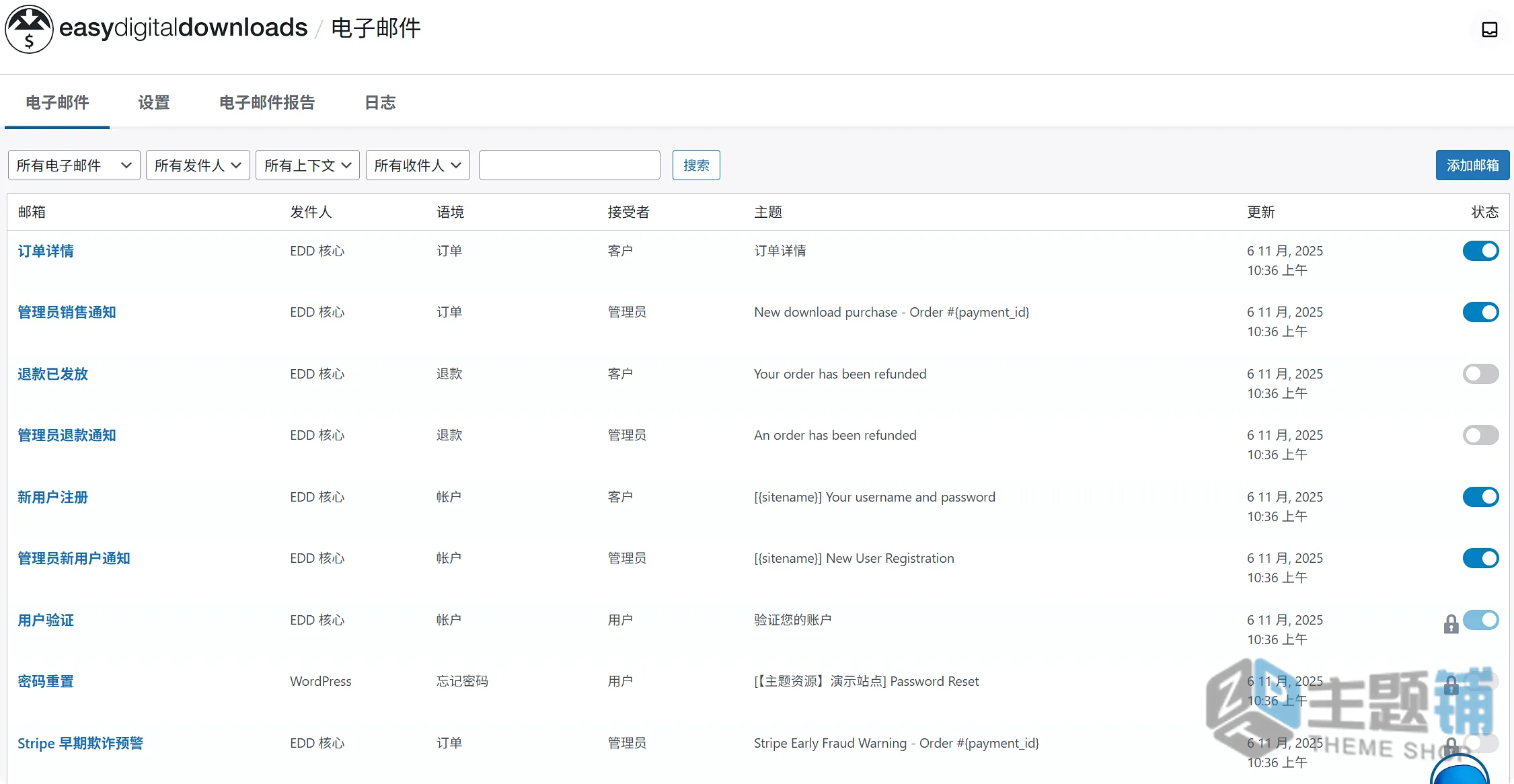Click the 更新 column header
1514x784 pixels.
tap(1261, 212)
